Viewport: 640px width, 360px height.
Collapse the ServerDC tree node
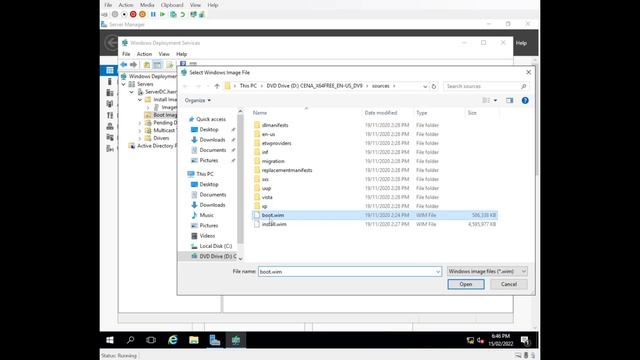pyautogui.click(x=131, y=92)
